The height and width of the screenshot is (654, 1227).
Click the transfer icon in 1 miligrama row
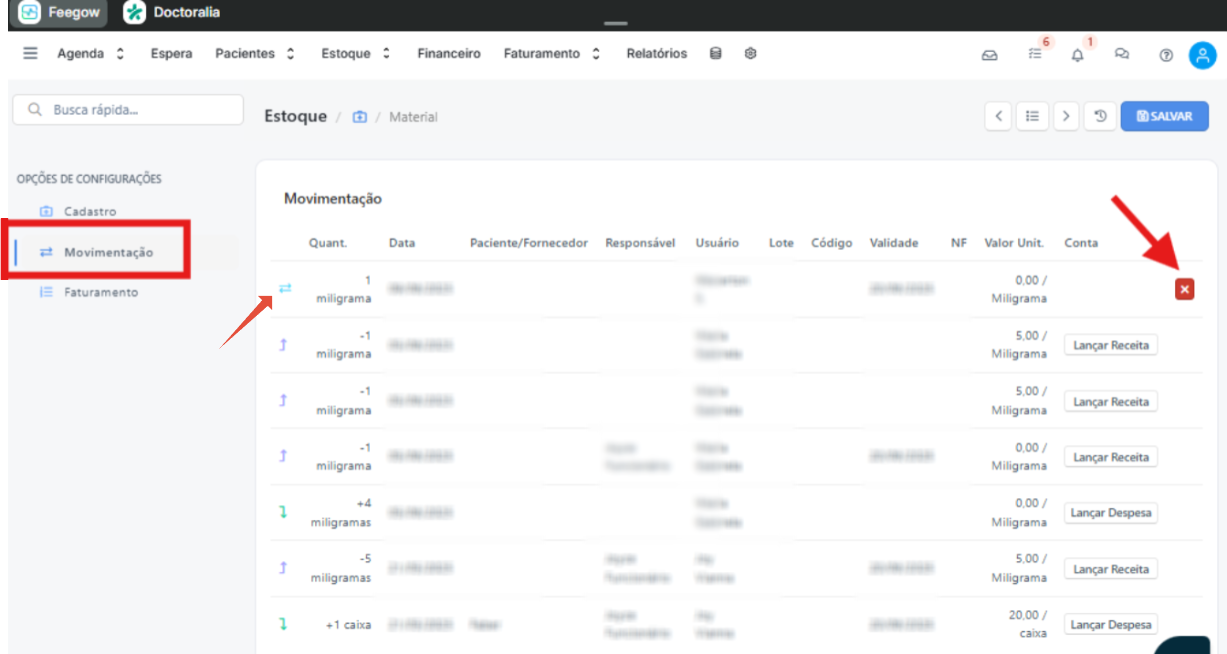click(285, 288)
